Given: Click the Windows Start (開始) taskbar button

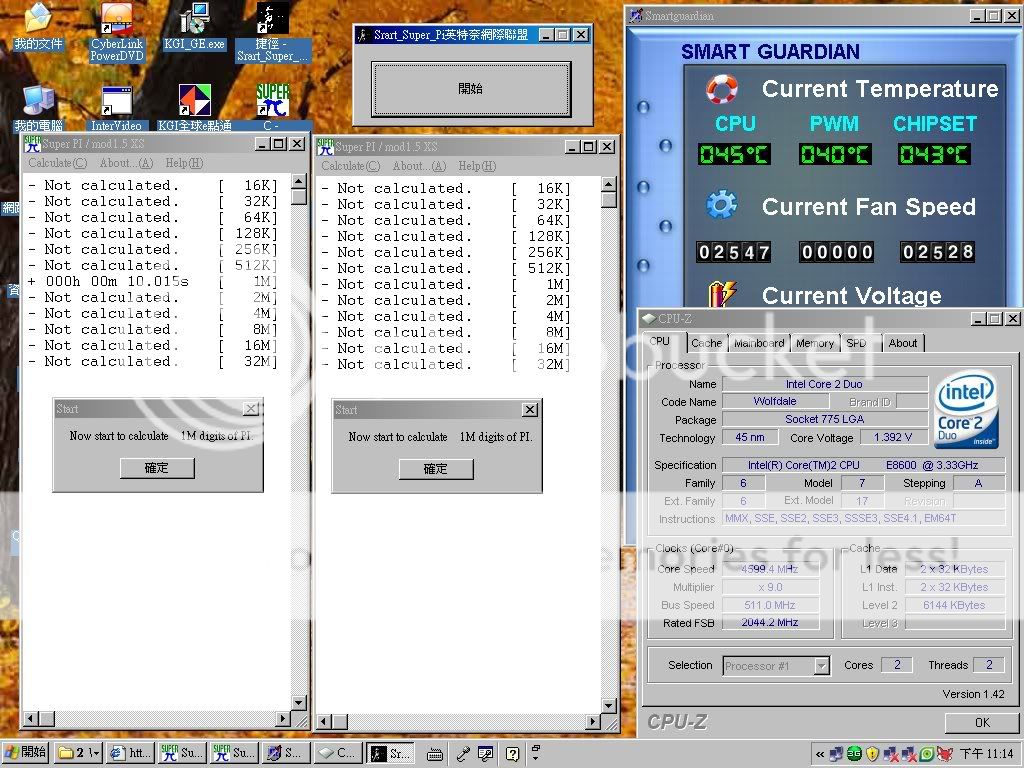Looking at the screenshot, I should click(27, 753).
